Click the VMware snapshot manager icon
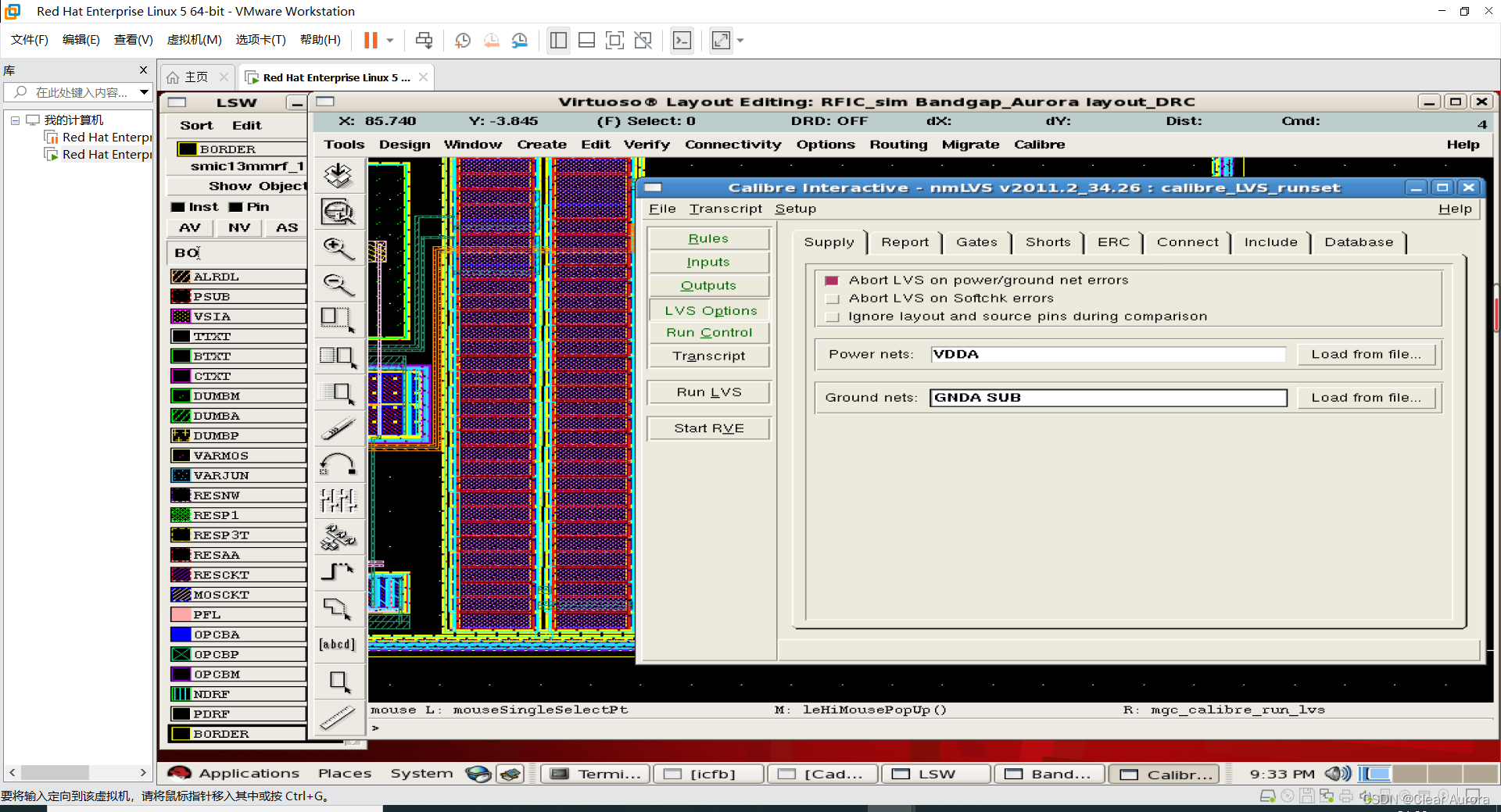The width and height of the screenshot is (1501, 812). pyautogui.click(x=520, y=40)
